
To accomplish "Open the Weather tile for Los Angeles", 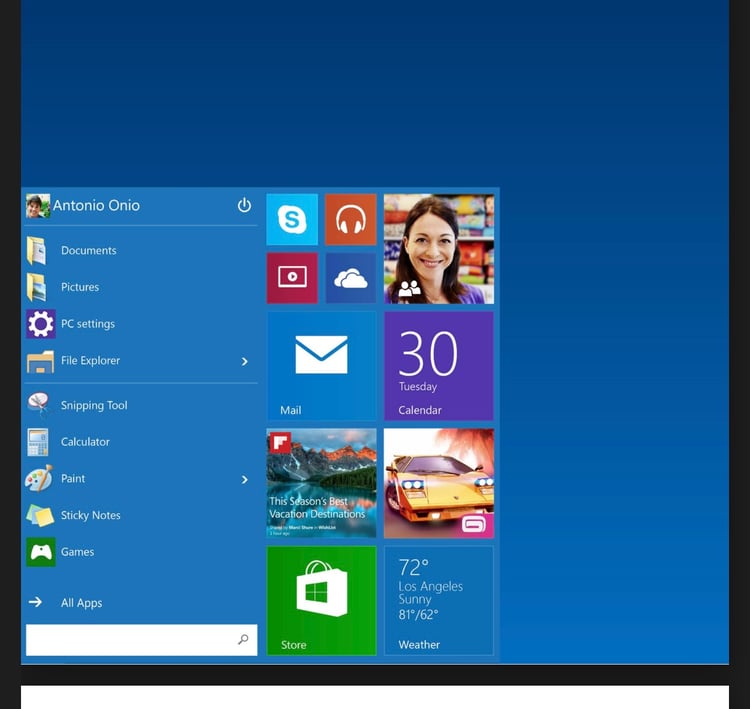I will point(439,601).
